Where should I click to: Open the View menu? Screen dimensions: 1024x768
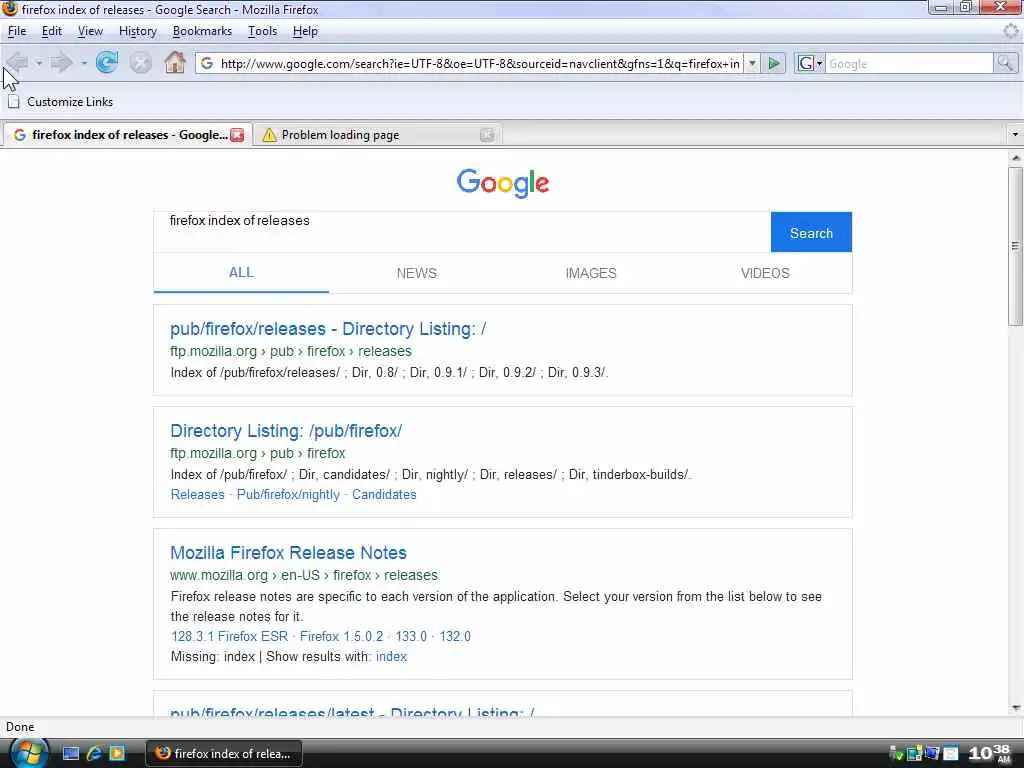[90, 31]
